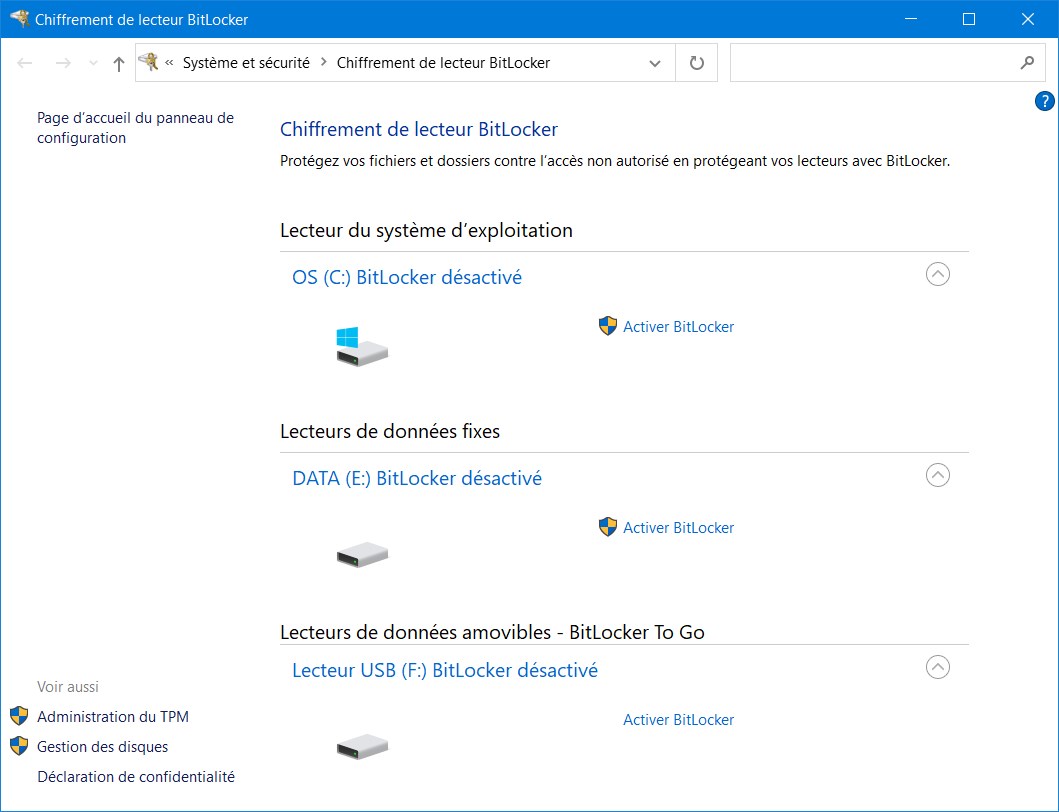1059x812 pixels.
Task: Click the Windows system drive icon for C:
Action: click(x=362, y=347)
